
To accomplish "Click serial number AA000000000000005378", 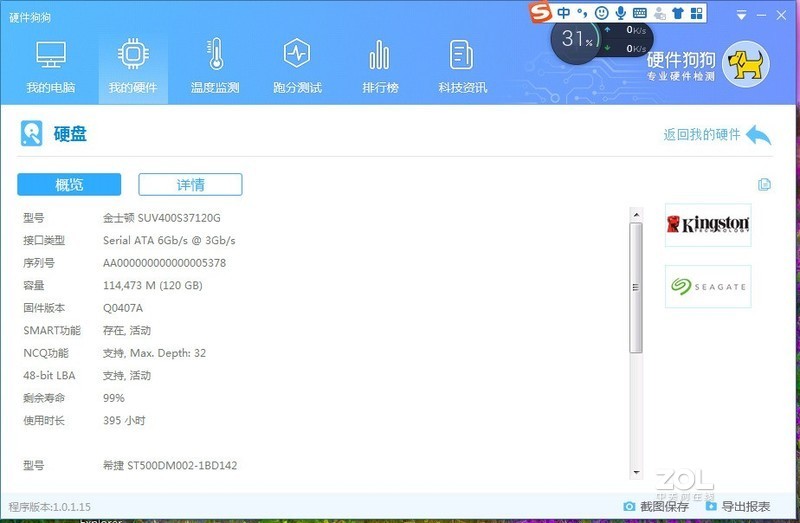I will (x=164, y=263).
